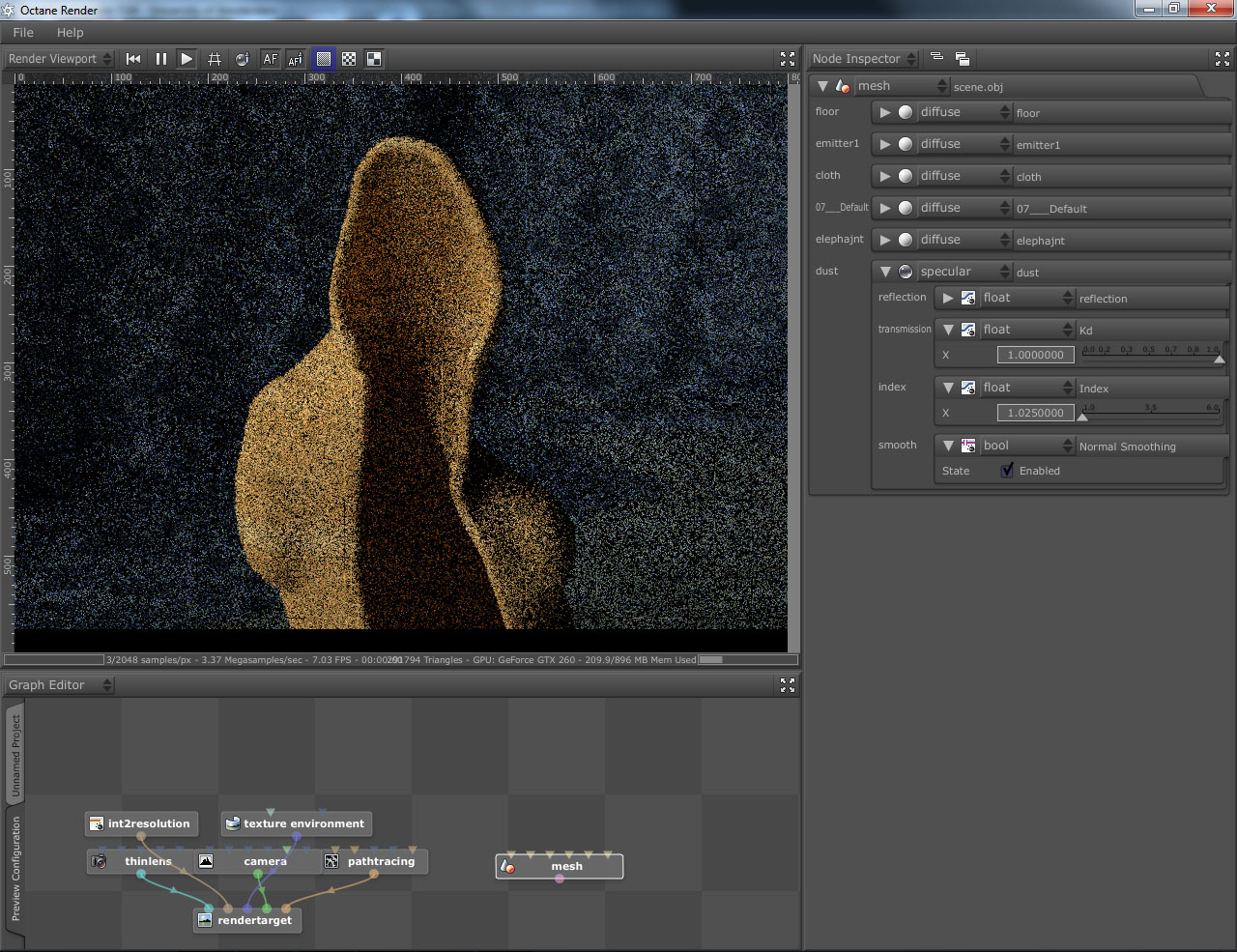Open the Help menu

[x=70, y=32]
